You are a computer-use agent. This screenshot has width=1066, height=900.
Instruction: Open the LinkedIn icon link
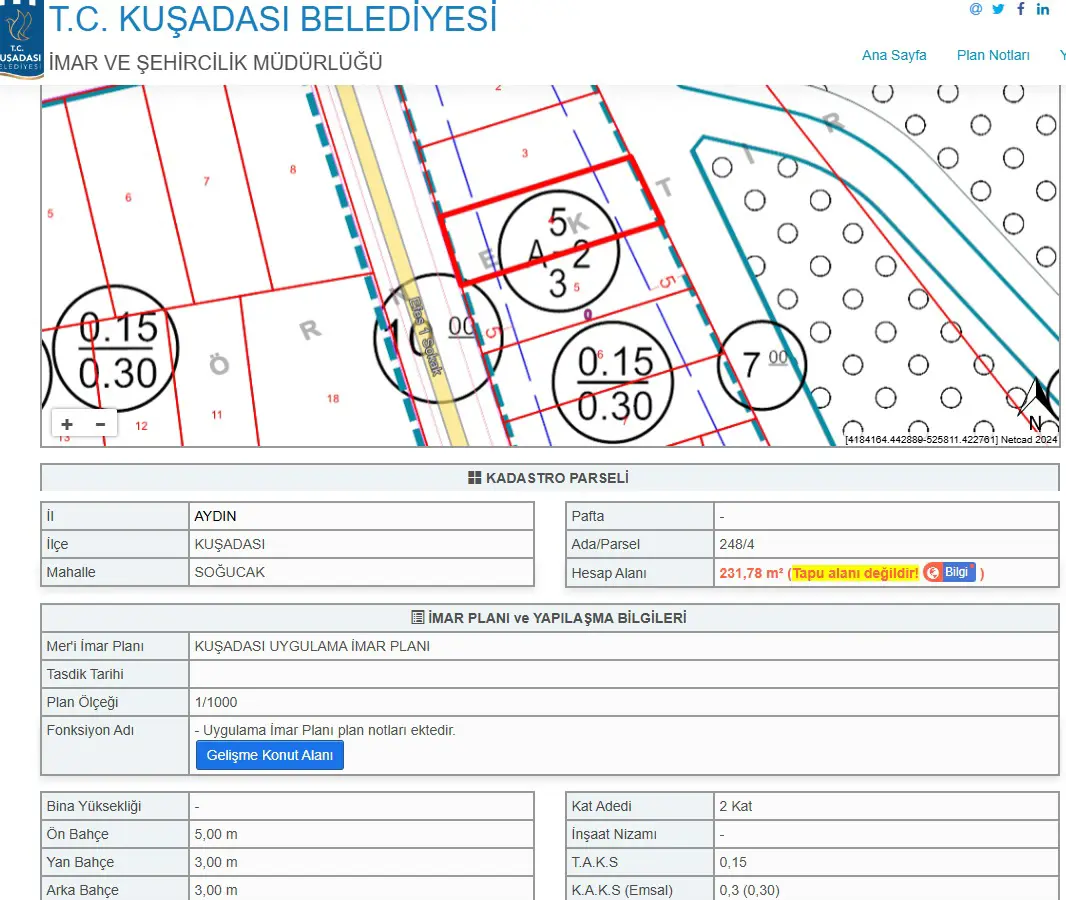click(x=1043, y=9)
